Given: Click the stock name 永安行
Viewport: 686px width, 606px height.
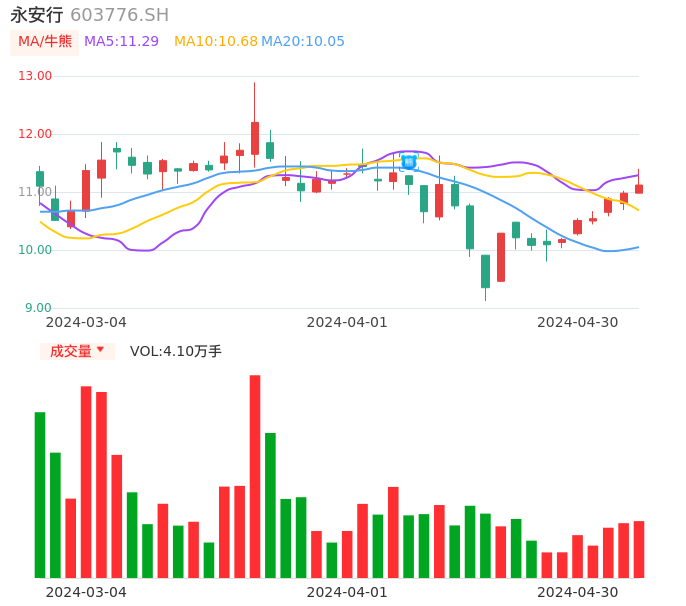Looking at the screenshot, I should 36,15.
